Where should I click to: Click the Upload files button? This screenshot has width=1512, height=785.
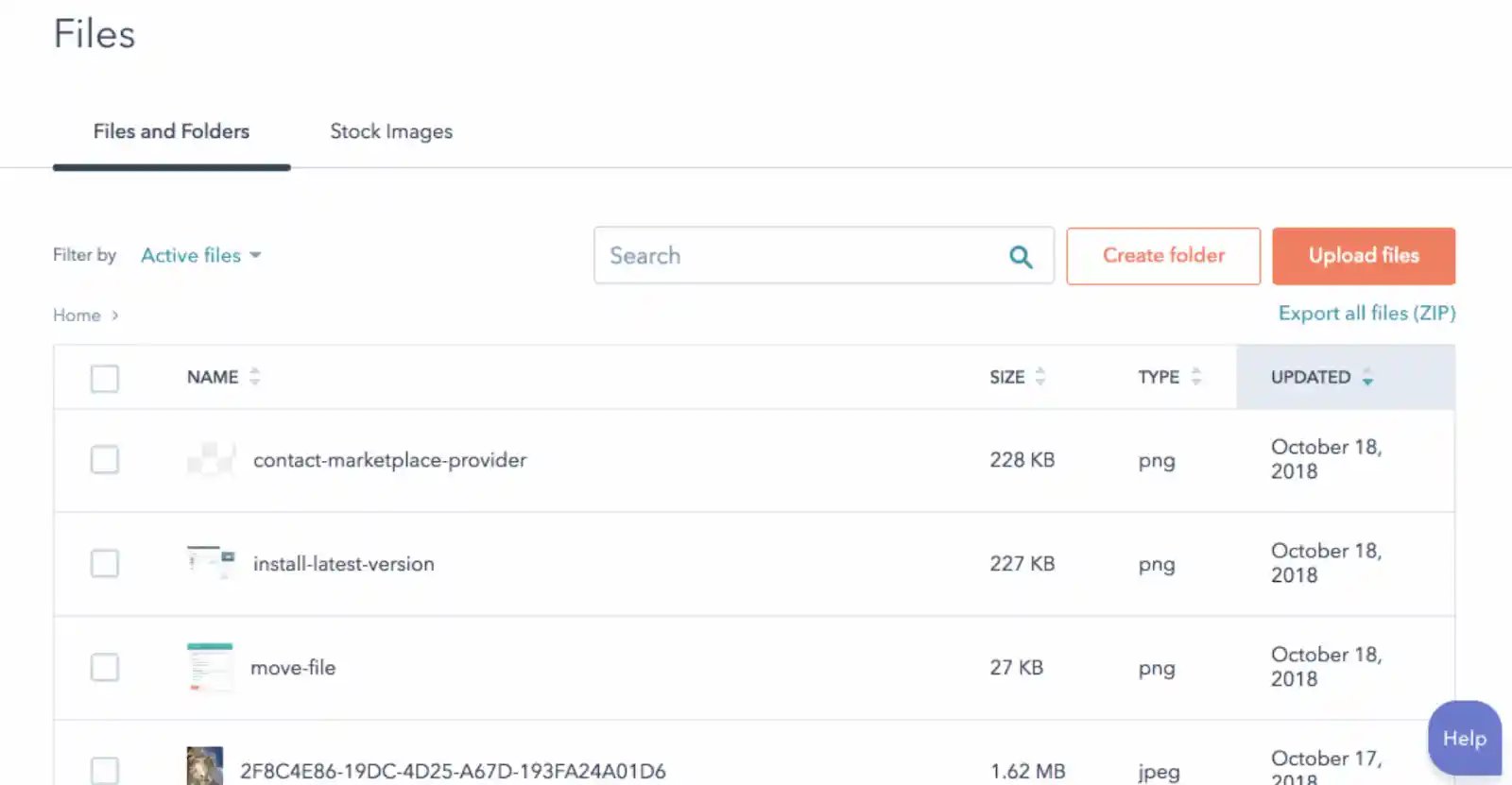(1363, 256)
